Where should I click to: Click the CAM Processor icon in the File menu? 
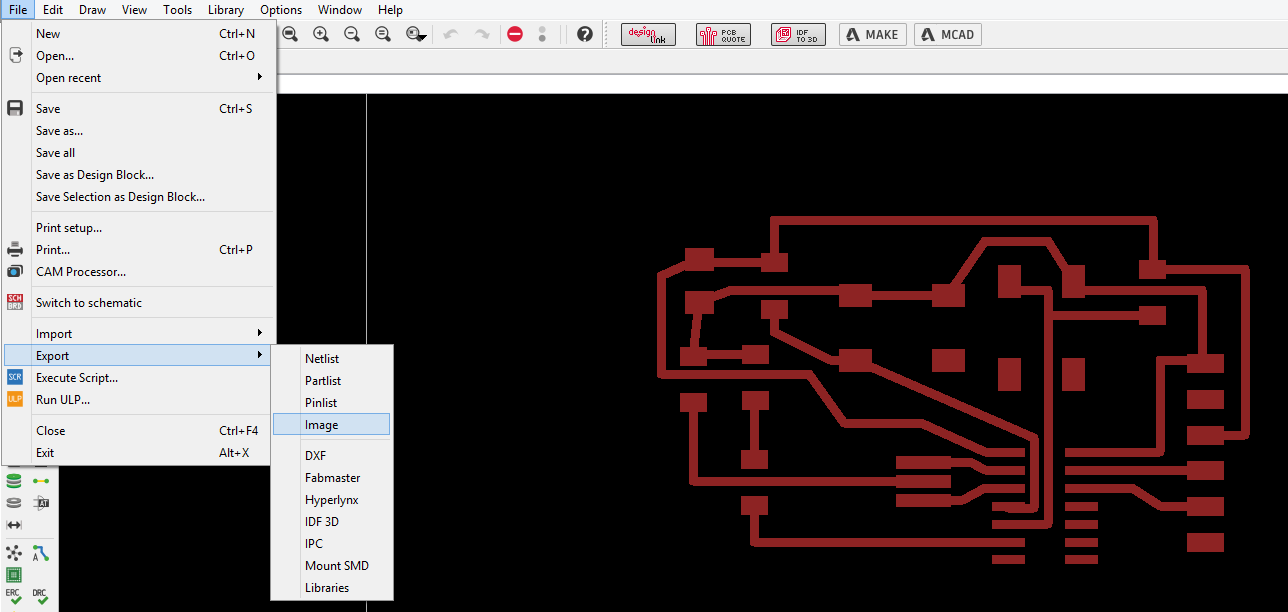point(15,272)
